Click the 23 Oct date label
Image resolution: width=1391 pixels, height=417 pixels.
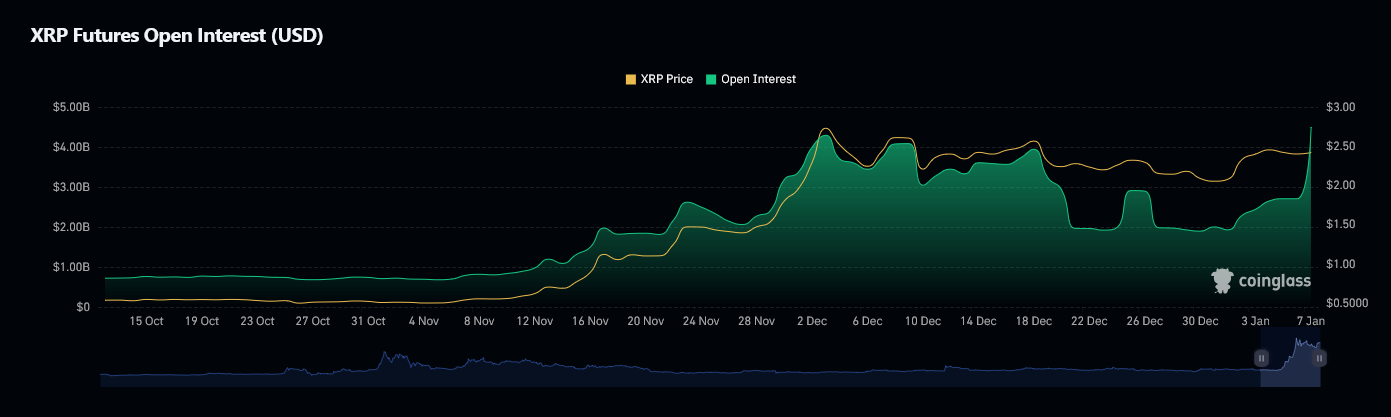point(258,321)
